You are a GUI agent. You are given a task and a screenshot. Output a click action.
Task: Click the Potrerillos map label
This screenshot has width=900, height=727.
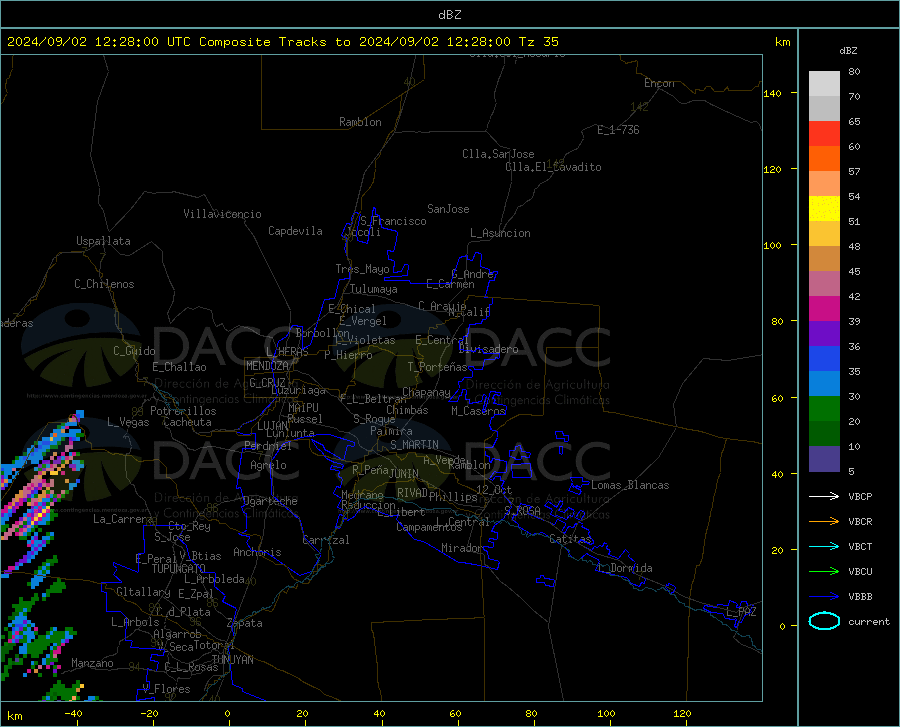(x=183, y=411)
